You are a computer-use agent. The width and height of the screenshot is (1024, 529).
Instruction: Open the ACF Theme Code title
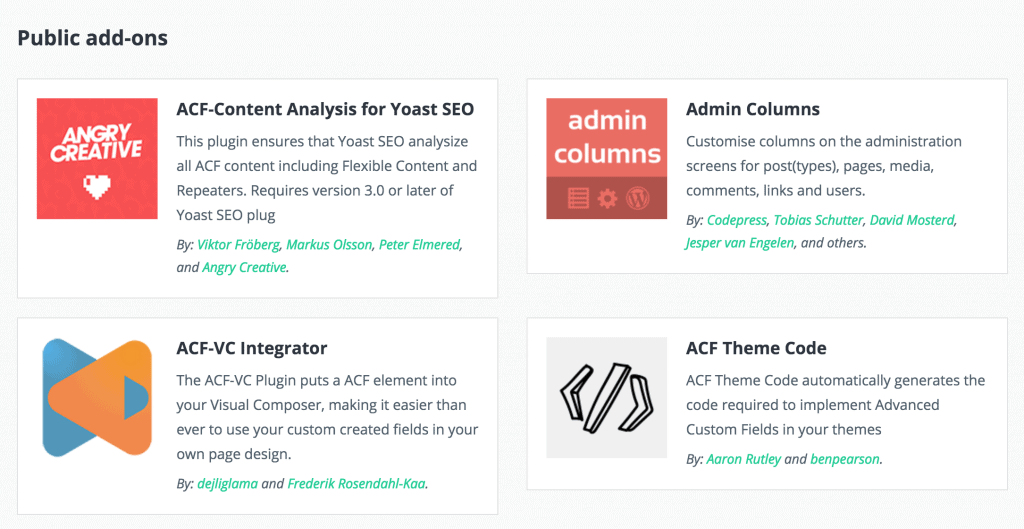tap(756, 348)
